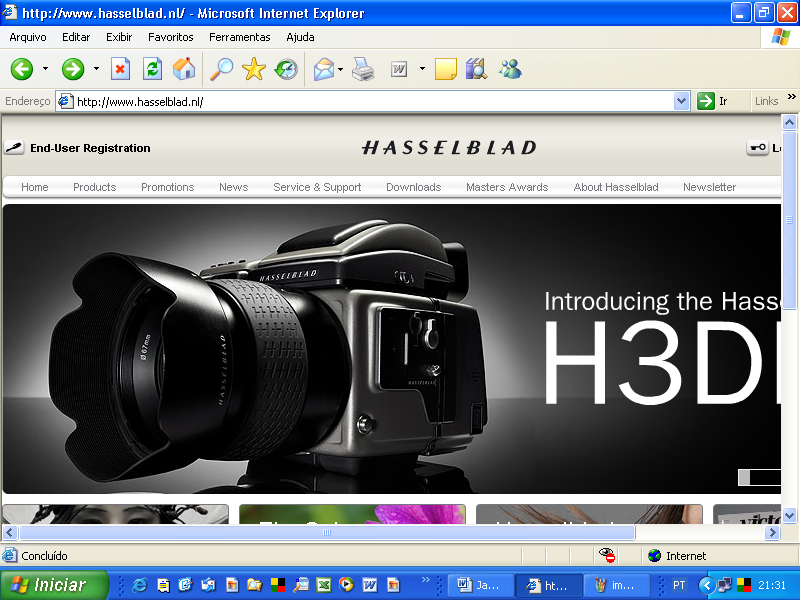Click the Home navigation link

(x=35, y=187)
